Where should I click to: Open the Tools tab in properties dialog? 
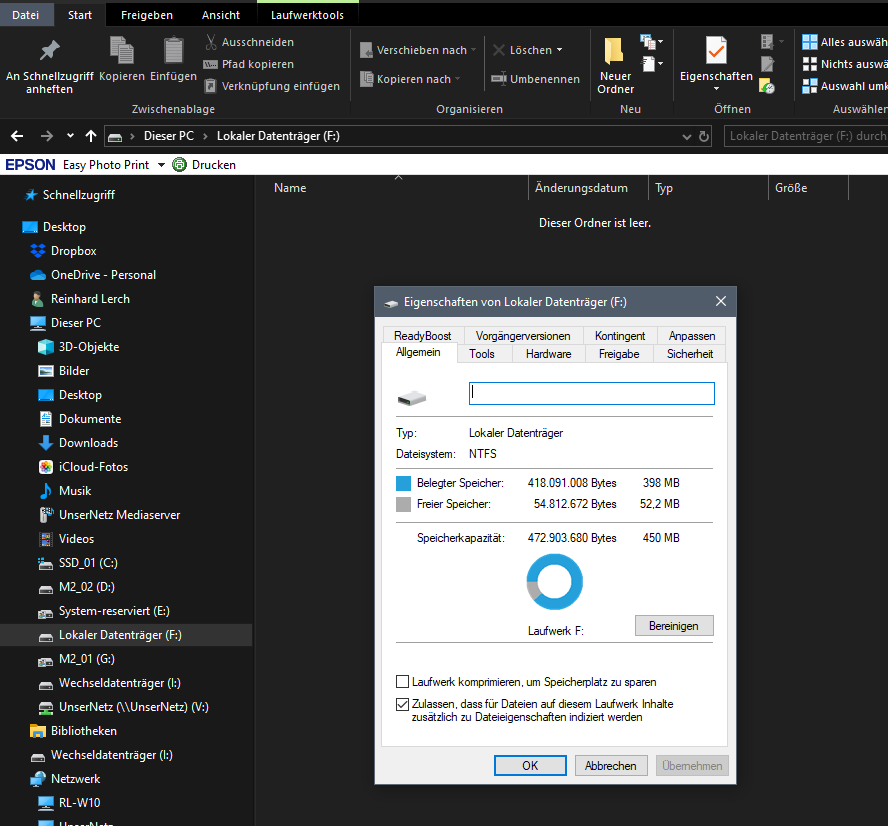pos(482,354)
